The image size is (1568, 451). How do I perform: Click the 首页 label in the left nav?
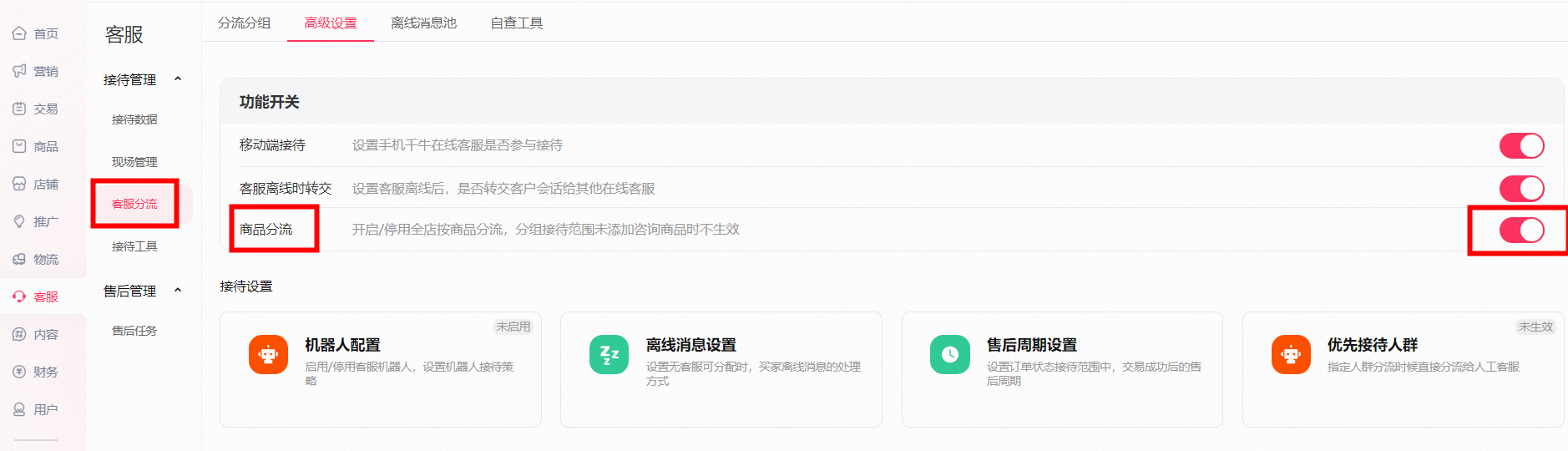(46, 33)
